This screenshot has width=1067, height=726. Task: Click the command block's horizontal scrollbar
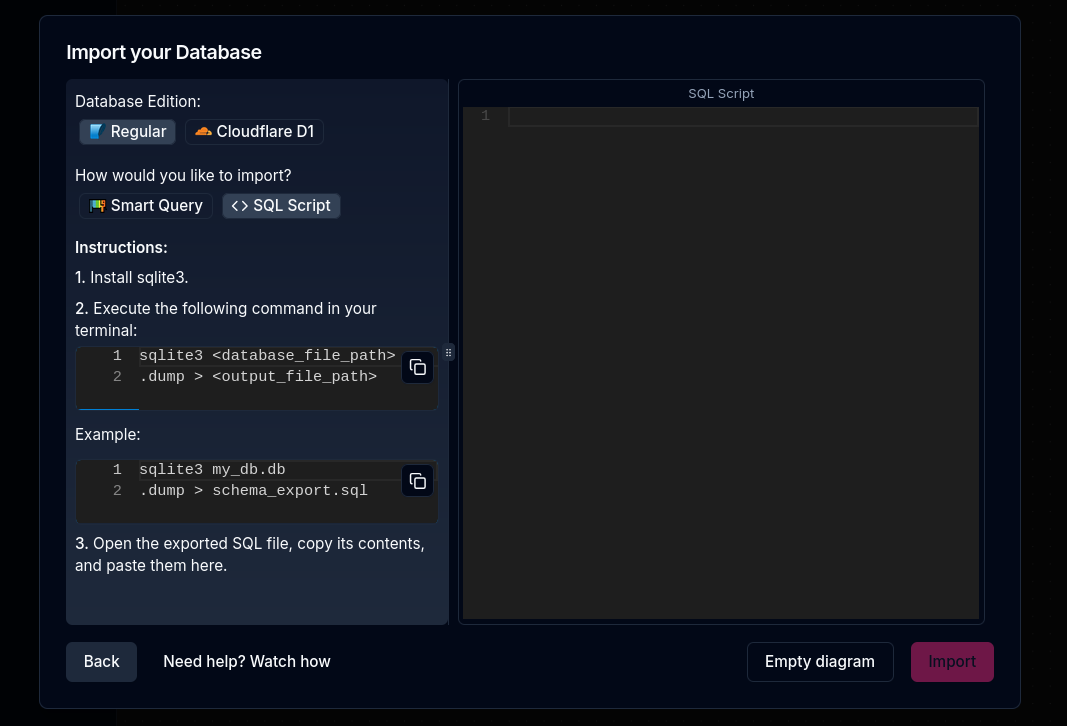[109, 409]
